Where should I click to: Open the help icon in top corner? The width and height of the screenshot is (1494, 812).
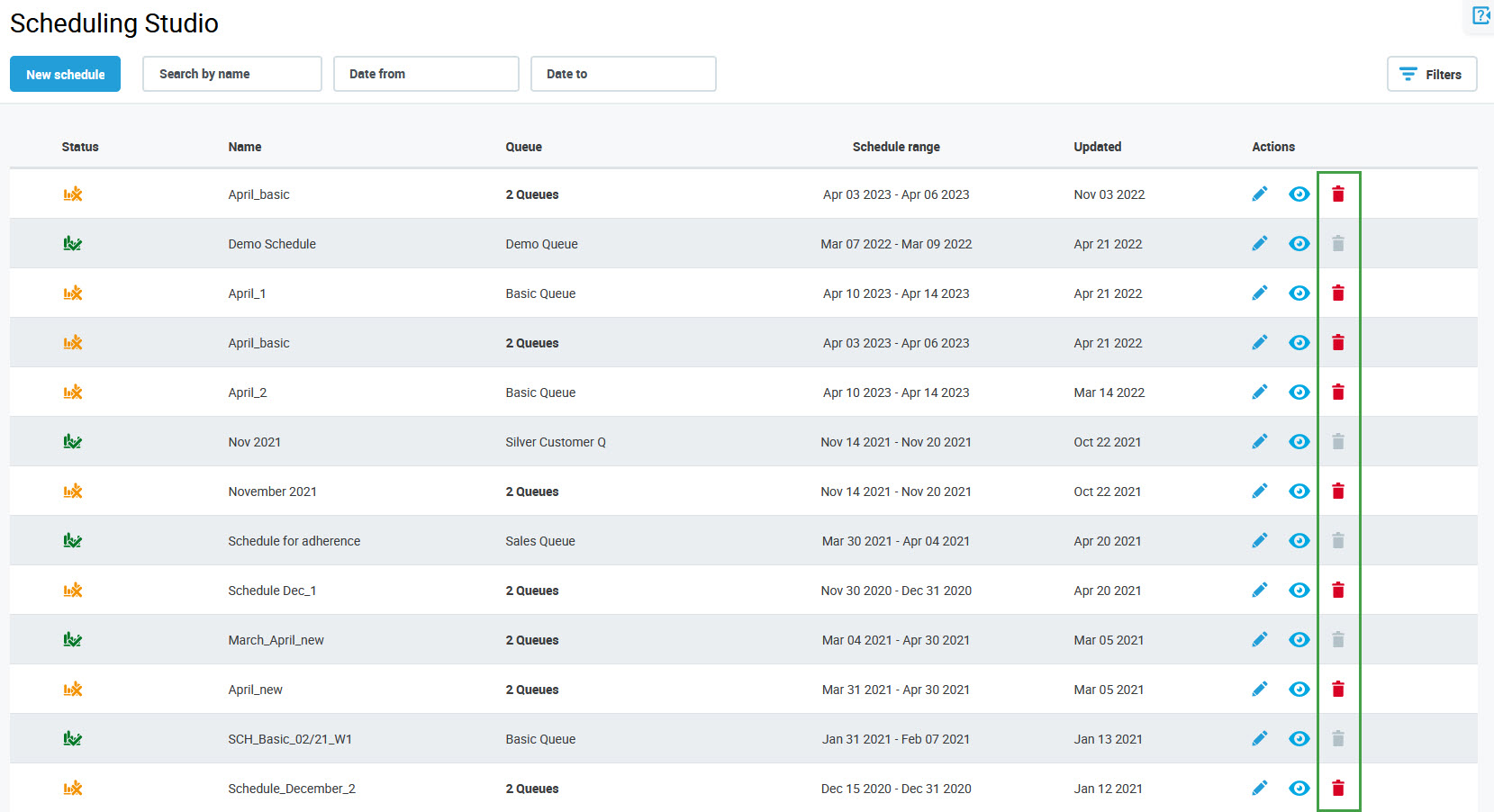click(x=1480, y=15)
